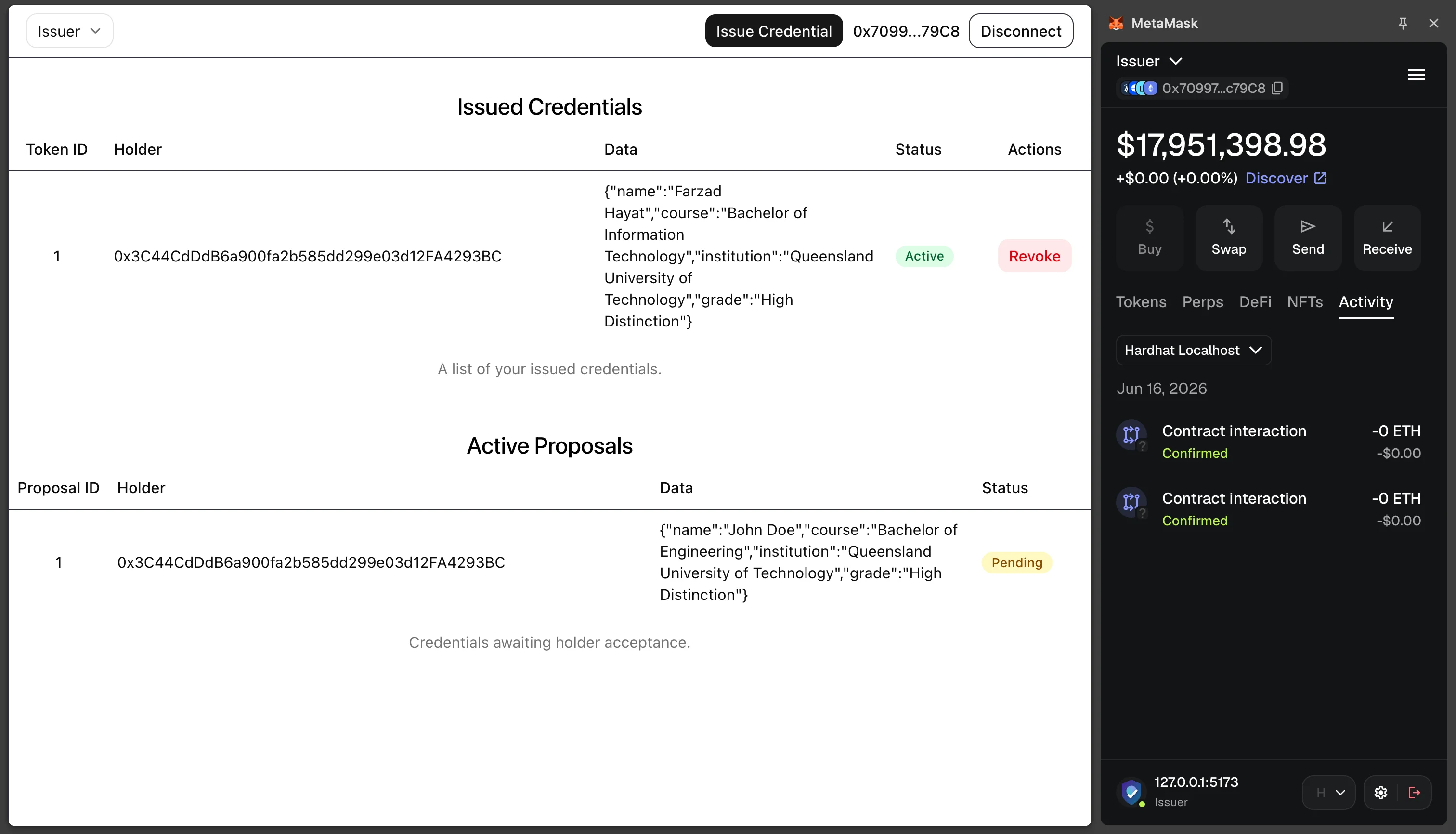
Task: Switch to the Perps tab
Action: click(x=1202, y=302)
